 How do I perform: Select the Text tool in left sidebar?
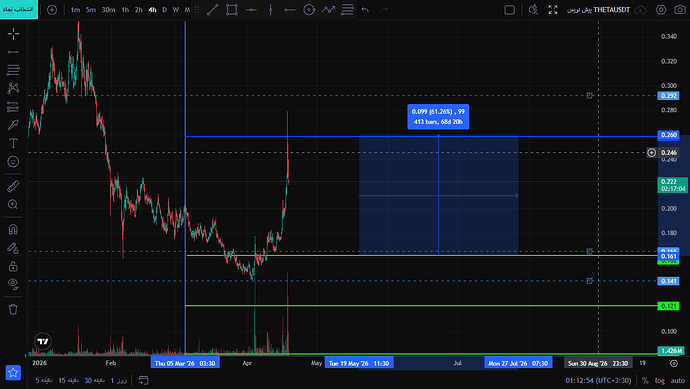13,143
